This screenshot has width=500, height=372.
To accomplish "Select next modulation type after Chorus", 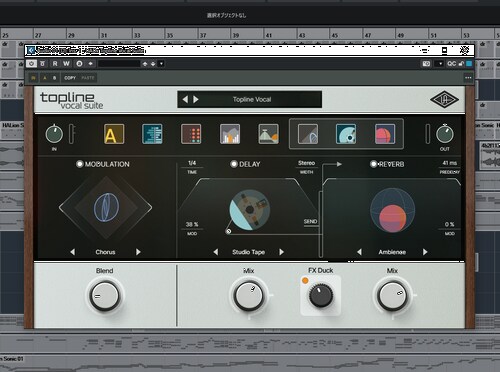I will pyautogui.click(x=138, y=252).
